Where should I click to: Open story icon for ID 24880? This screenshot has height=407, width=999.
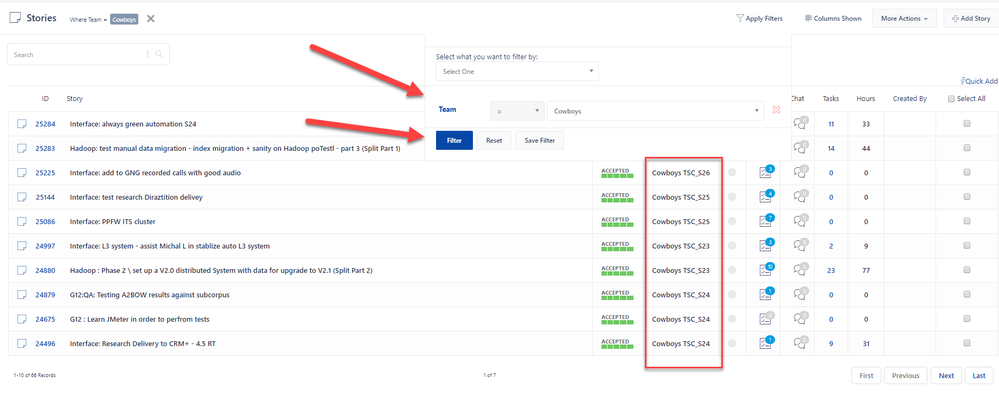[x=22, y=270]
